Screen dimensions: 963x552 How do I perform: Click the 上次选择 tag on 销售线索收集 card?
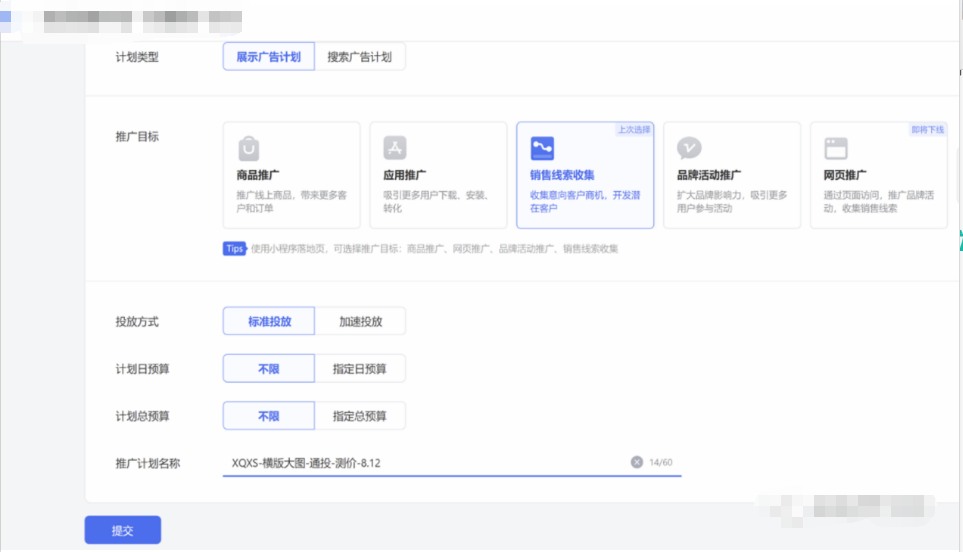point(634,130)
